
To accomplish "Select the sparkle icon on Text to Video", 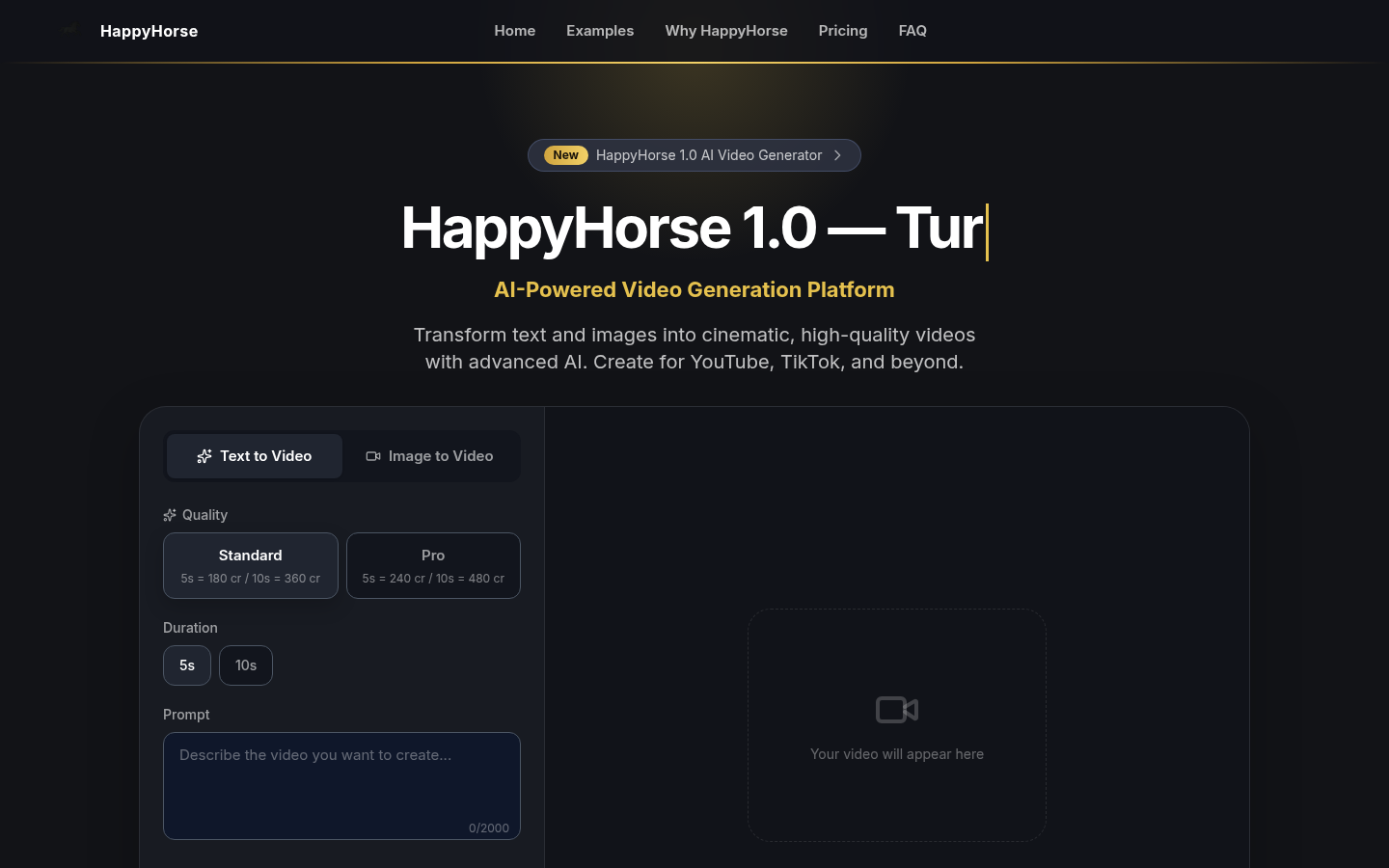I will [x=204, y=455].
